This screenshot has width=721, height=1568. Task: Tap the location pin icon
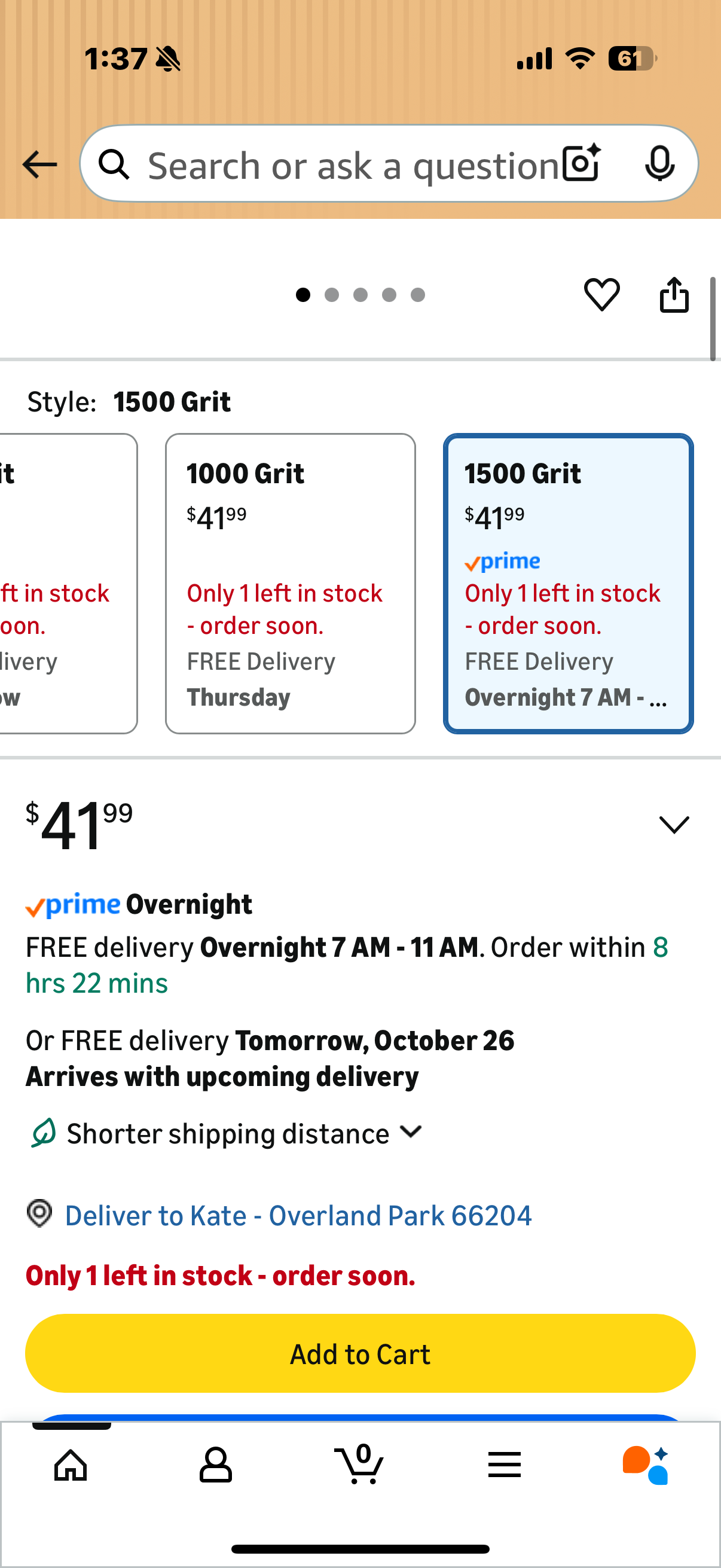(x=39, y=1214)
